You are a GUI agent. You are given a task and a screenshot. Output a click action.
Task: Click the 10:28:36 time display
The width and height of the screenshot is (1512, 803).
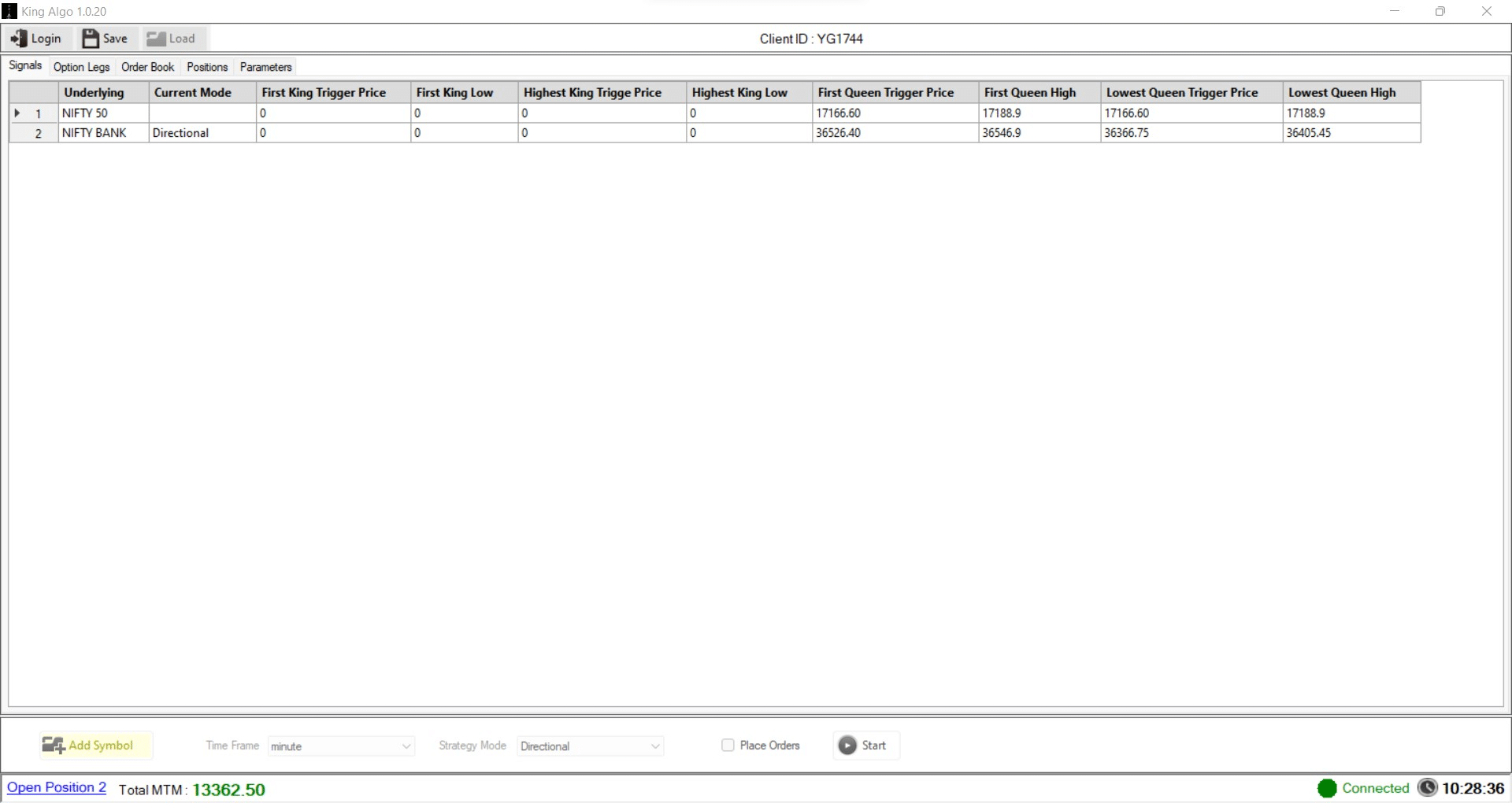click(1473, 788)
